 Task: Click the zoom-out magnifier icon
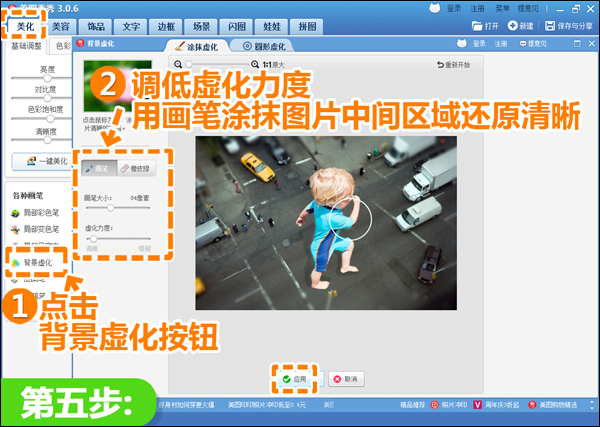point(178,65)
